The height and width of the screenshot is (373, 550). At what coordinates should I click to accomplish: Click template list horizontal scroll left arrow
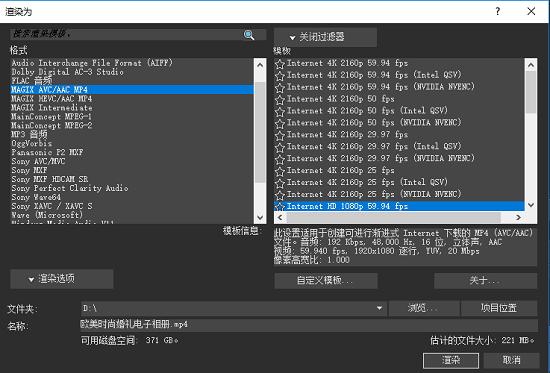(x=280, y=217)
